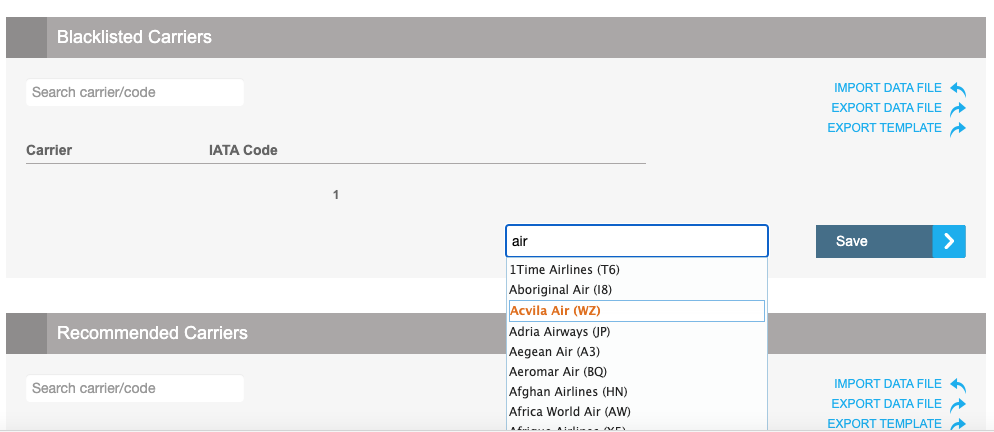
Task: Open IMPORT DATA FILE under Blacklisted Carriers
Action: 888,88
